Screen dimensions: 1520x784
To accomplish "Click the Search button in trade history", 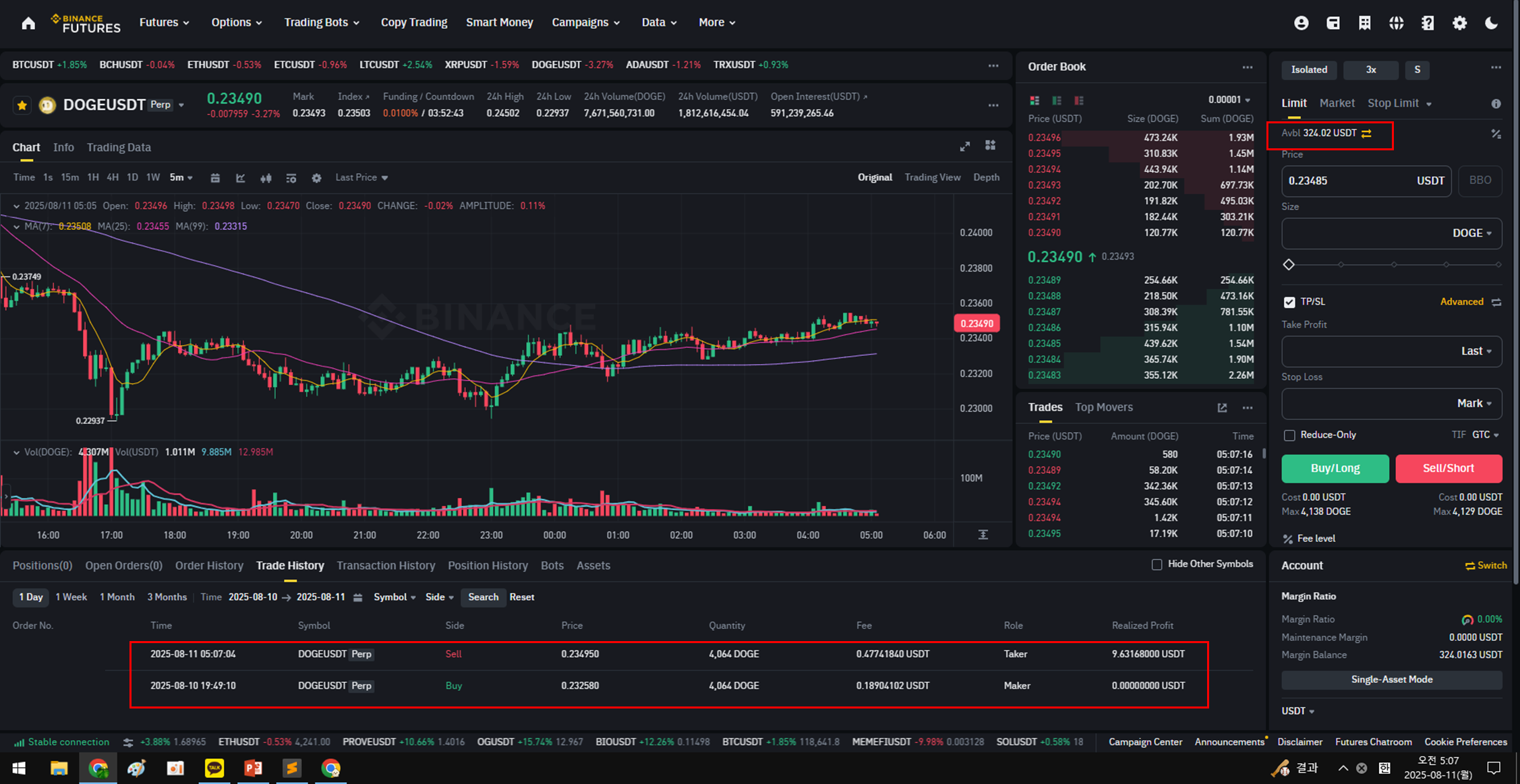I will point(483,597).
